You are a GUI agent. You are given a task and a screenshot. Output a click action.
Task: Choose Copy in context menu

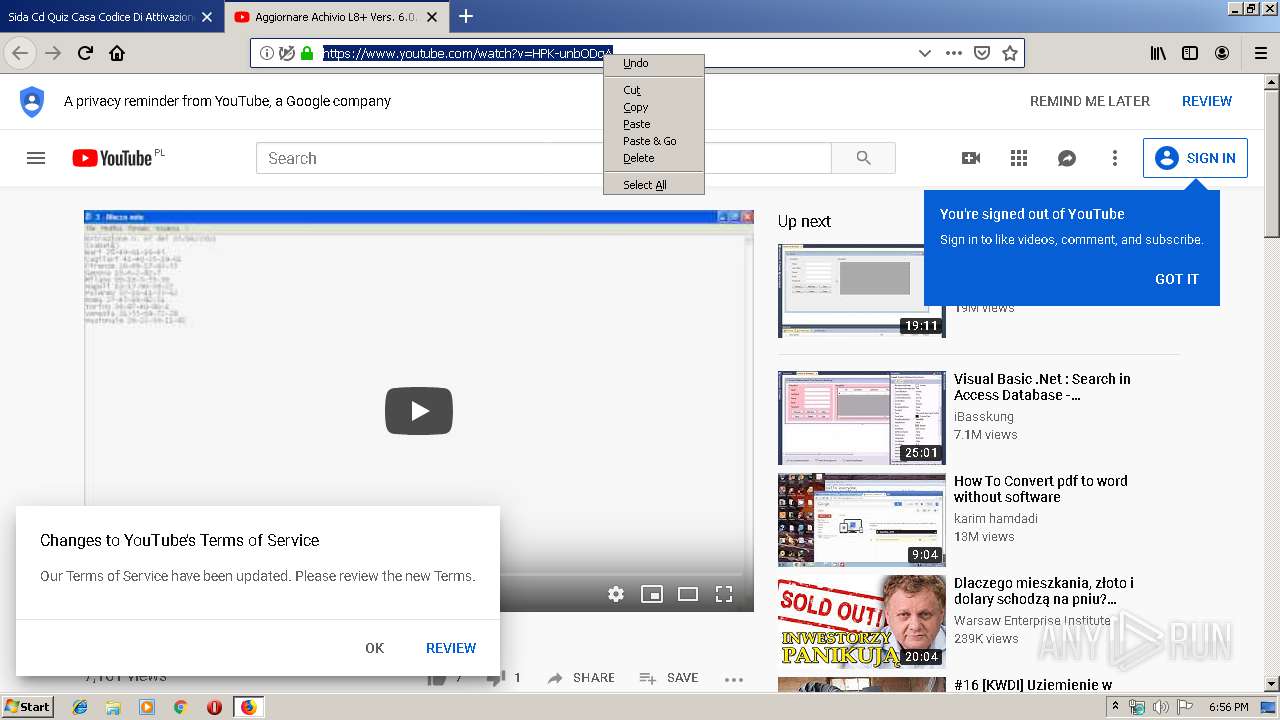point(654,107)
